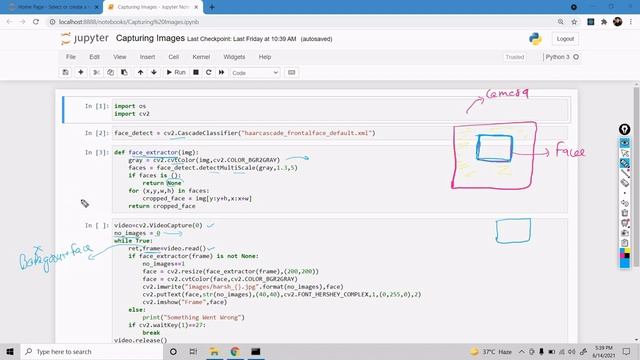Click the def face_extractor code cell
Screen dimensions: 640x360
coord(340,179)
